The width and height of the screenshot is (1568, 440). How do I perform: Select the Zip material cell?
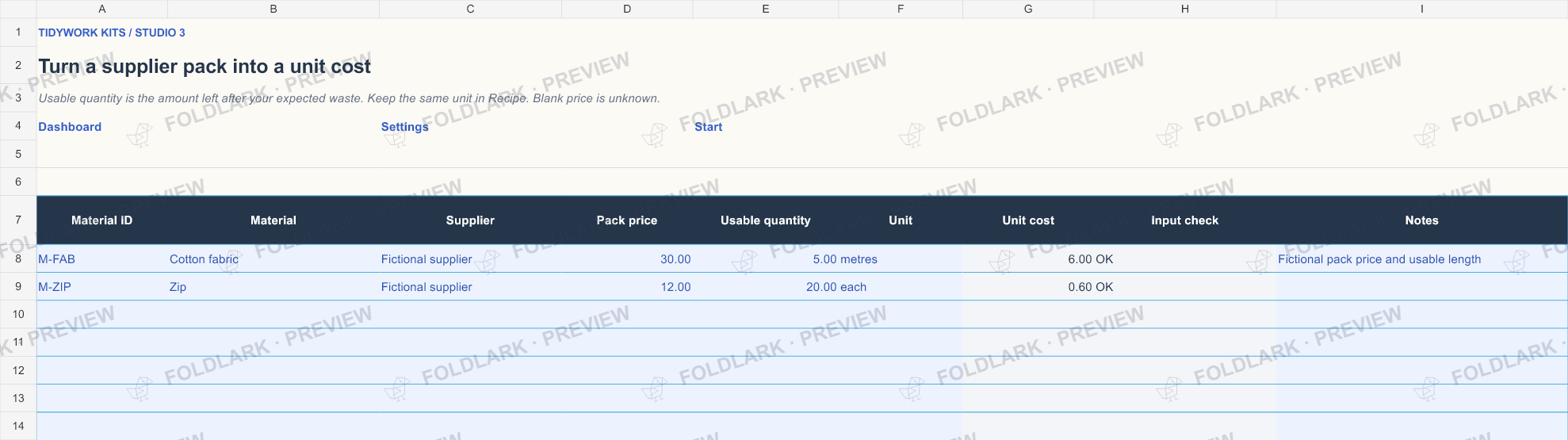tap(273, 287)
